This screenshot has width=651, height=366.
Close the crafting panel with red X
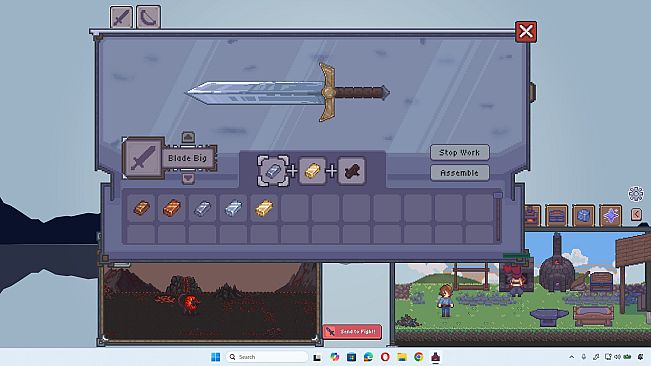pos(526,32)
